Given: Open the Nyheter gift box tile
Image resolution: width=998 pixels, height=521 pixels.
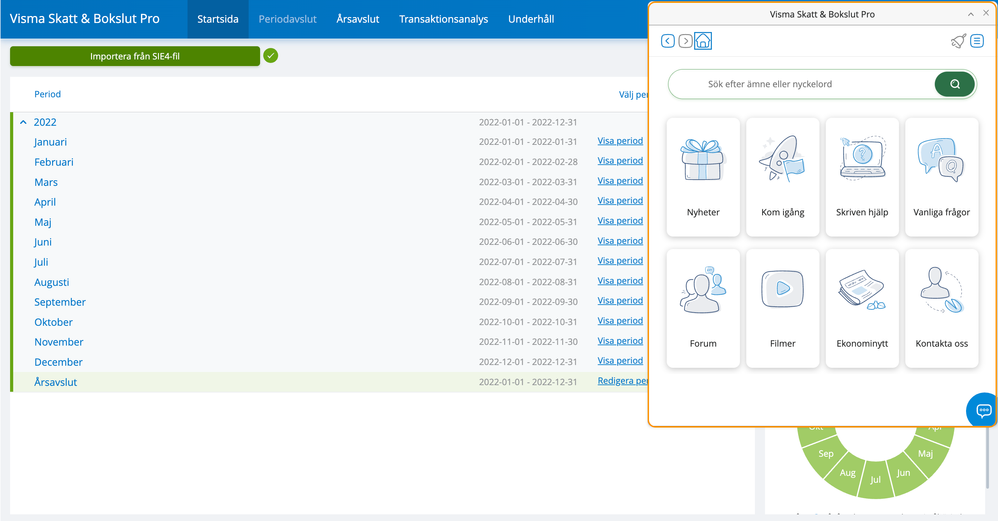Looking at the screenshot, I should (x=703, y=177).
